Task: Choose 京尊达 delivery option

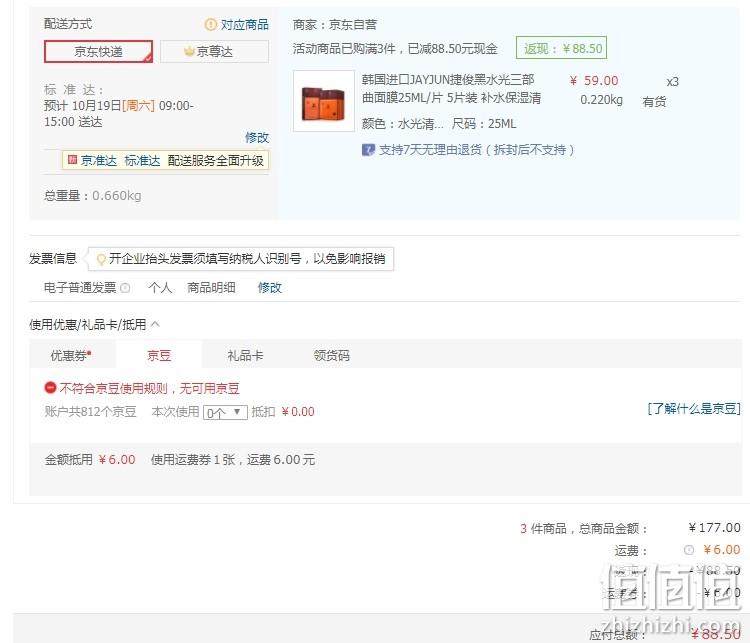Action: click(x=214, y=52)
